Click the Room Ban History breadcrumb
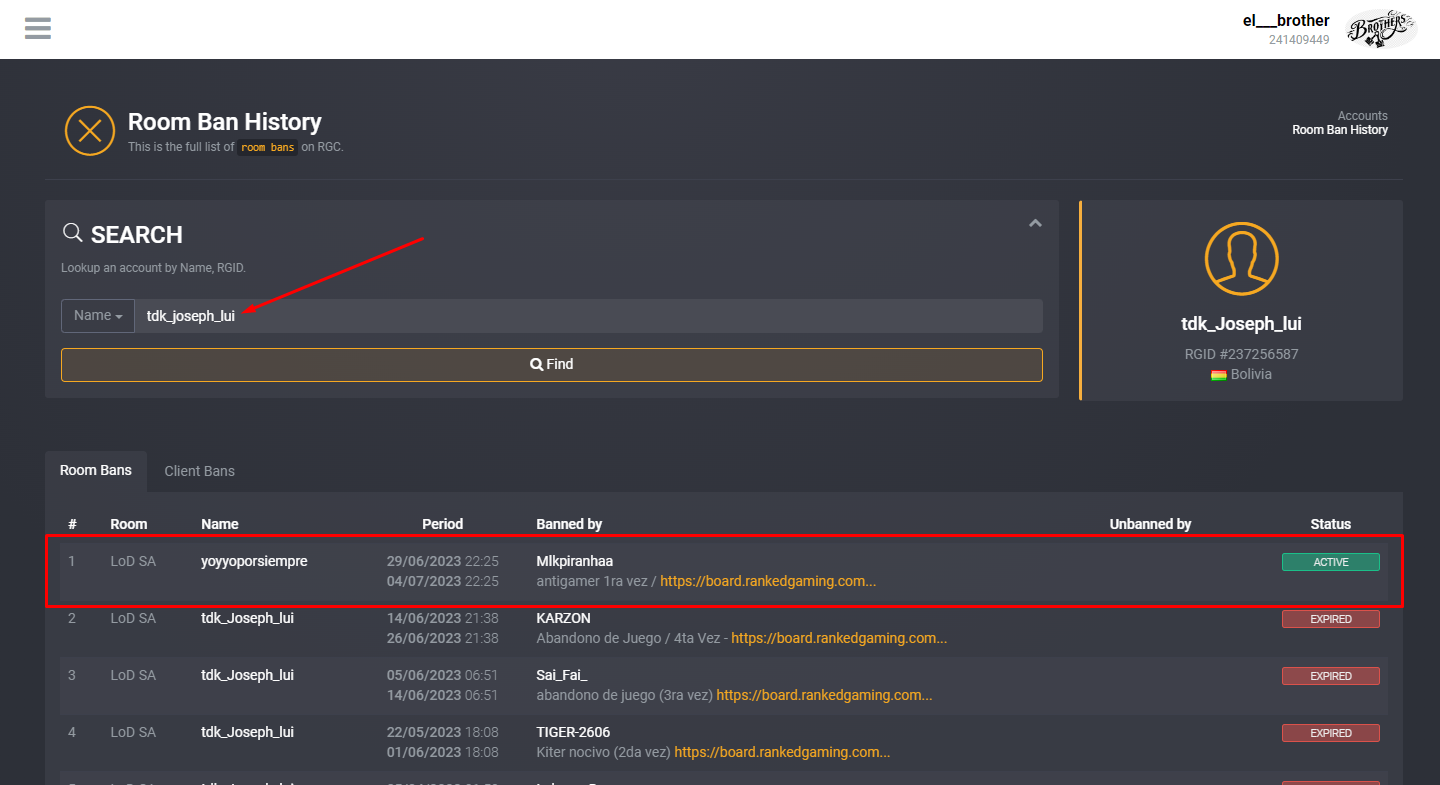 1340,130
